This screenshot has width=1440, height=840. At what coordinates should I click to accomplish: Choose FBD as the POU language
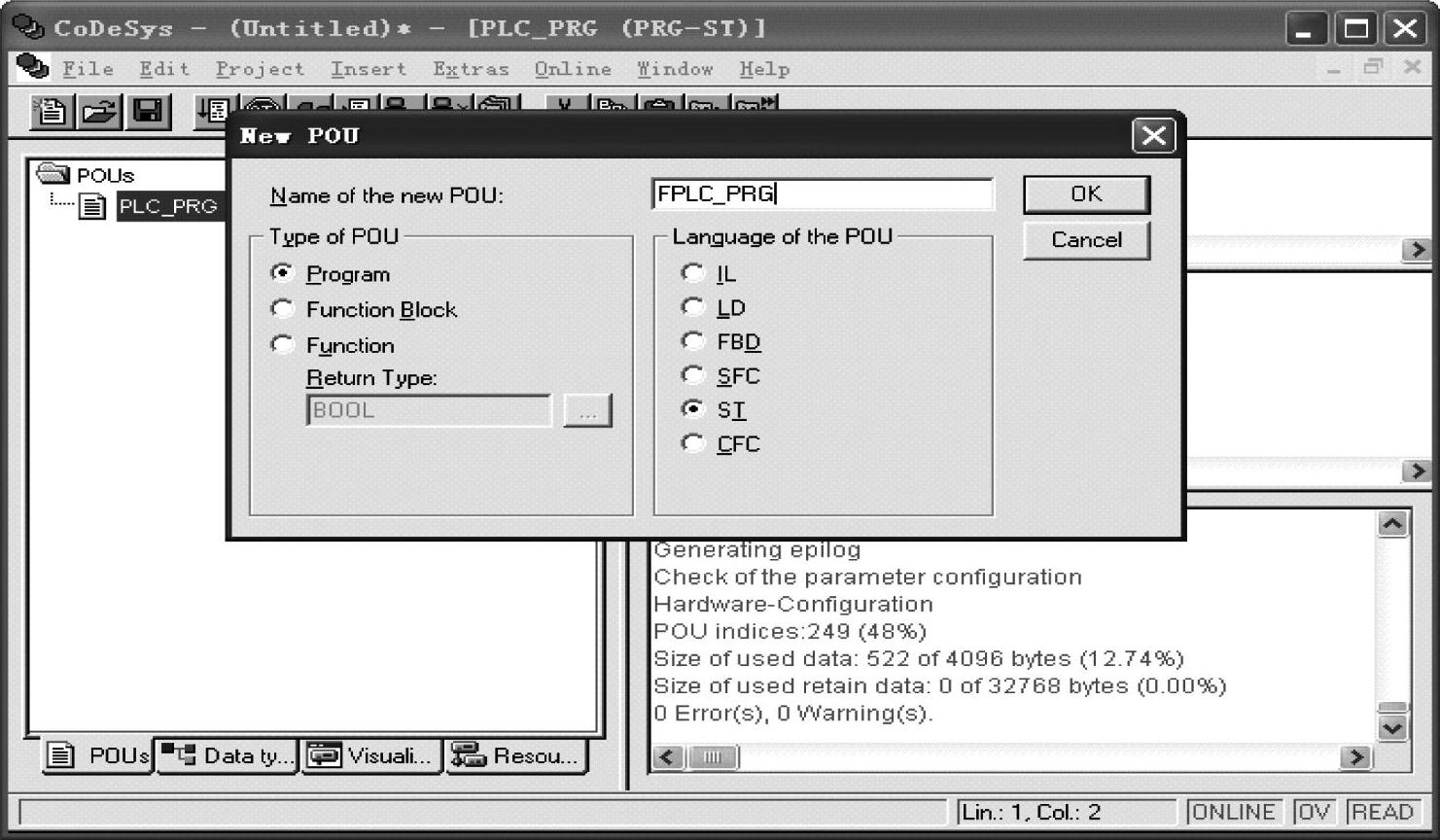(692, 341)
